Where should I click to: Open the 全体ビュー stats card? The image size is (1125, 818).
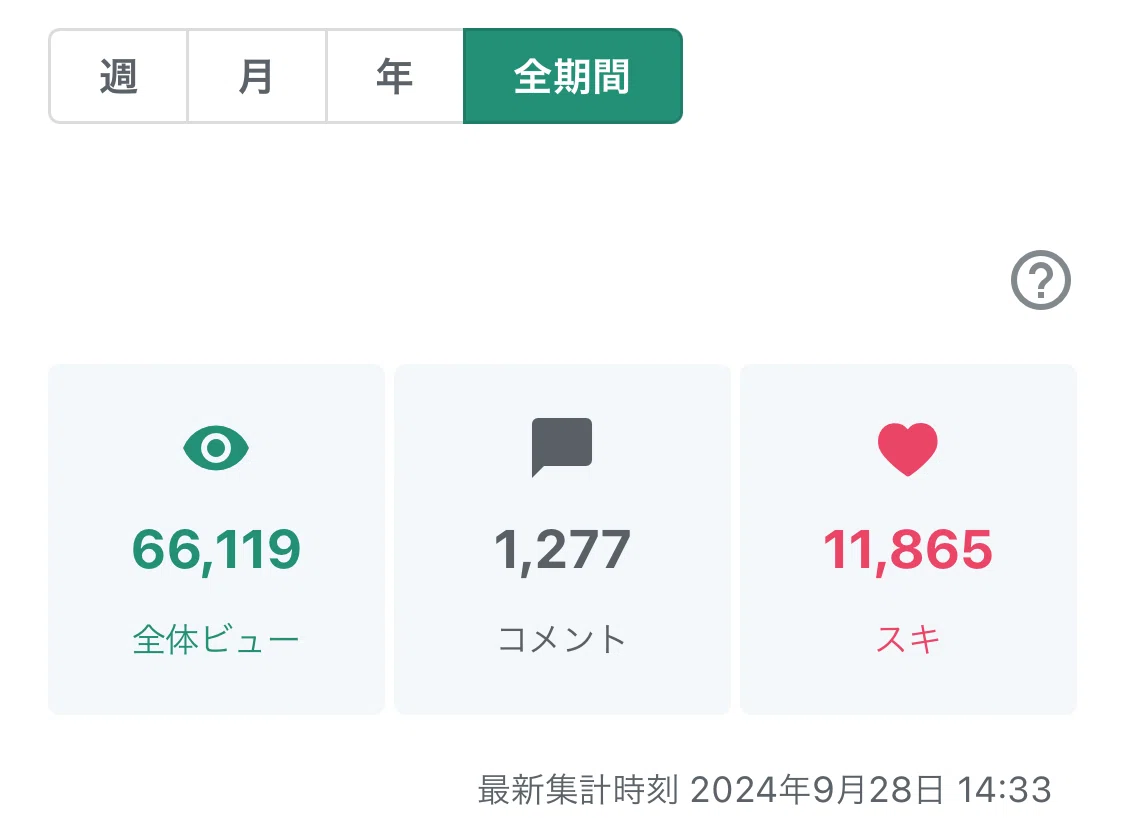[x=216, y=540]
